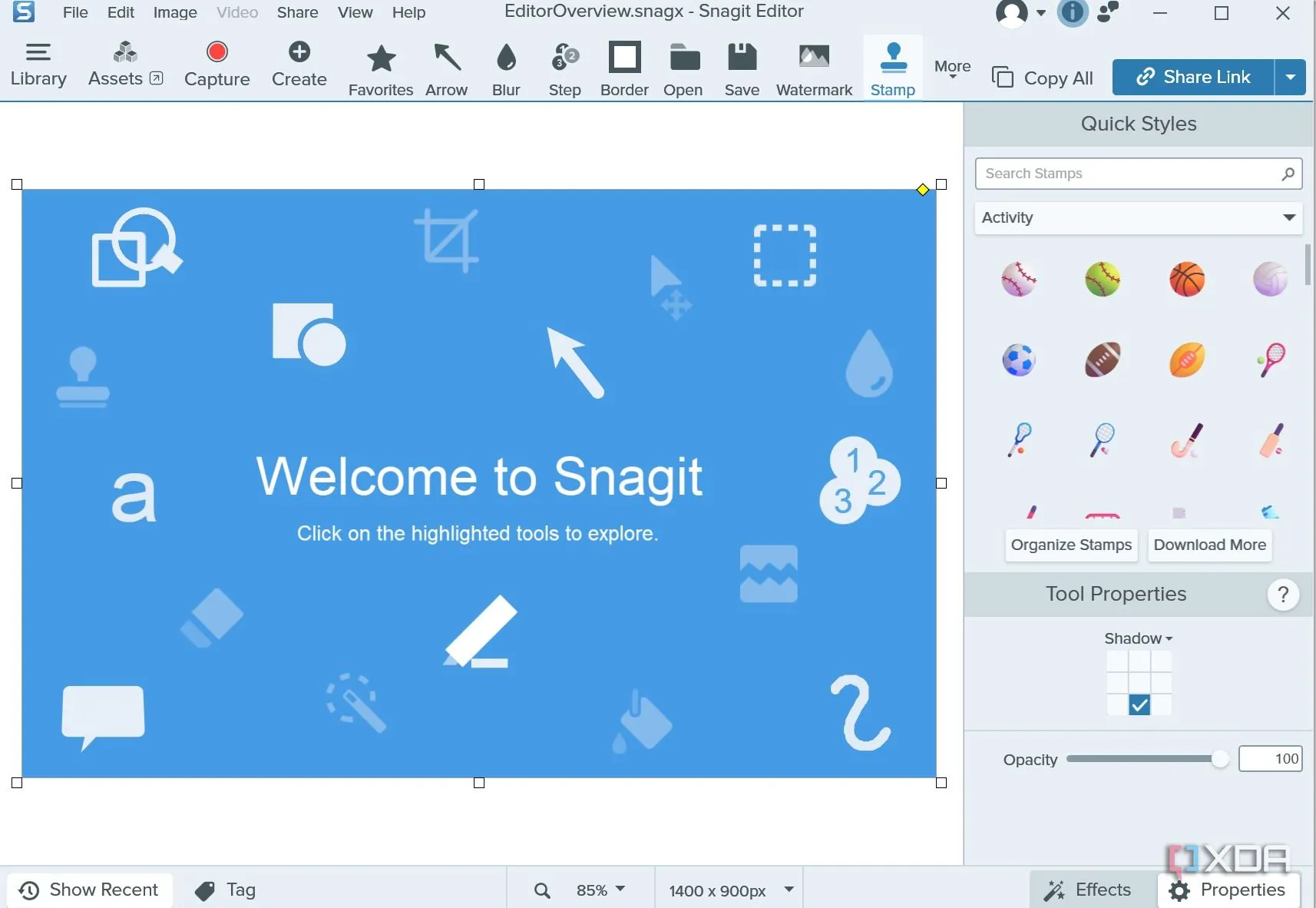Image resolution: width=1316 pixels, height=908 pixels.
Task: Pick the brown football stamp
Action: pos(1103,360)
